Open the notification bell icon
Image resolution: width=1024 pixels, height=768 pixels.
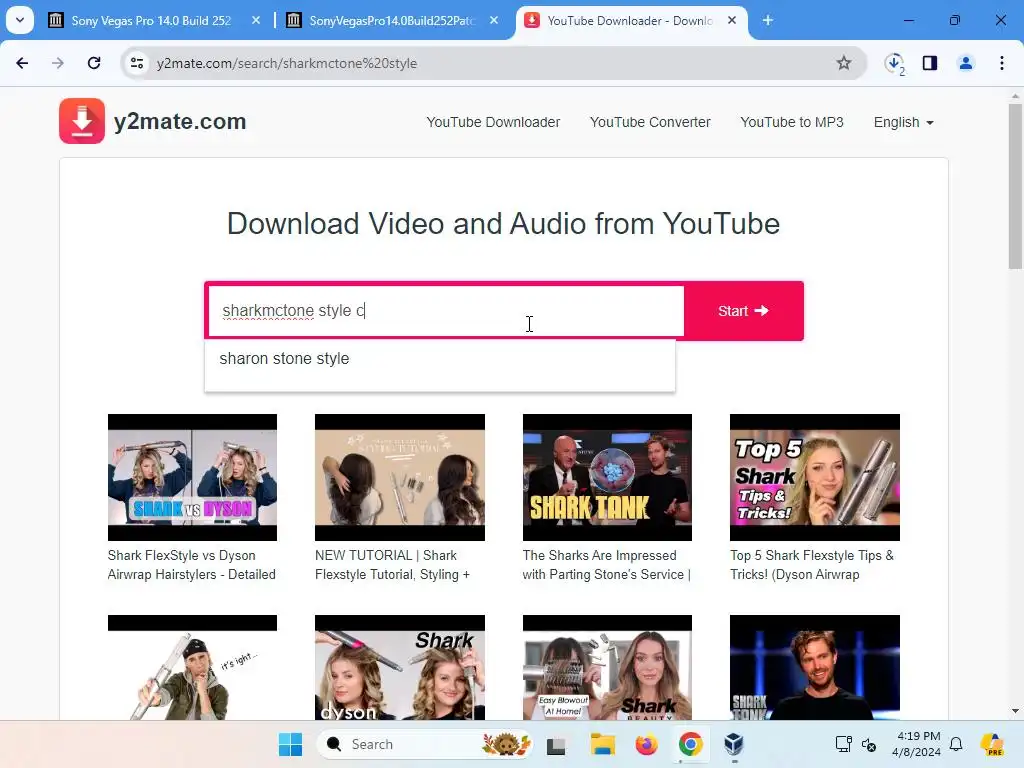(x=956, y=744)
